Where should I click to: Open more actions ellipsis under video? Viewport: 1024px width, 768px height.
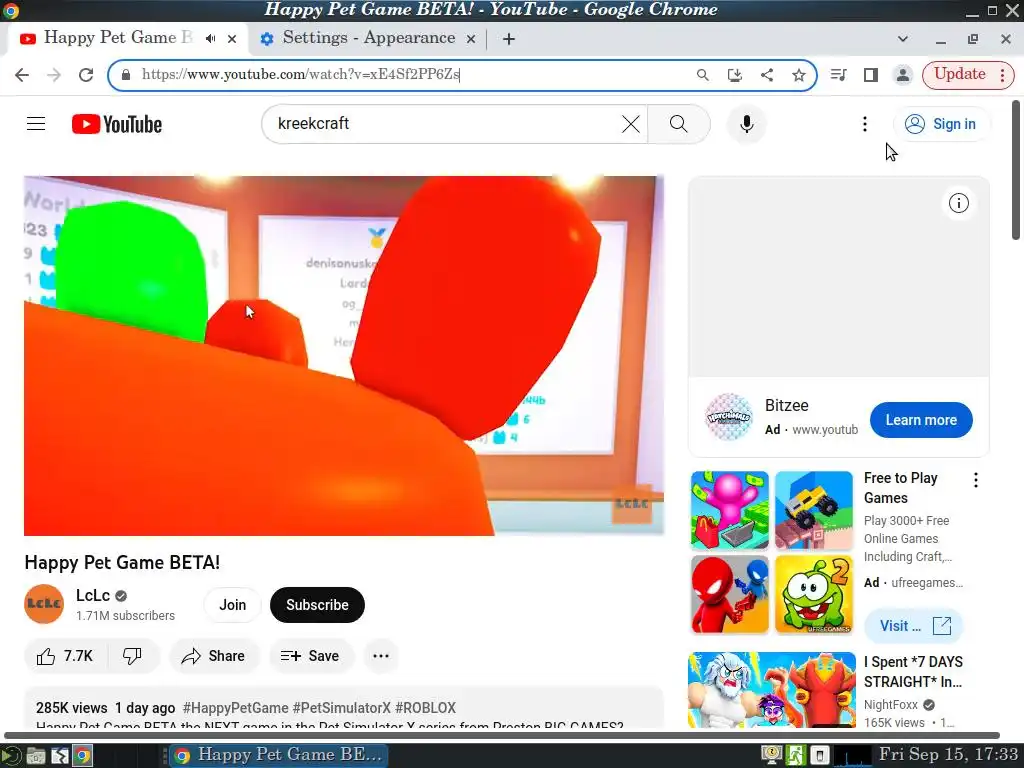click(x=381, y=656)
